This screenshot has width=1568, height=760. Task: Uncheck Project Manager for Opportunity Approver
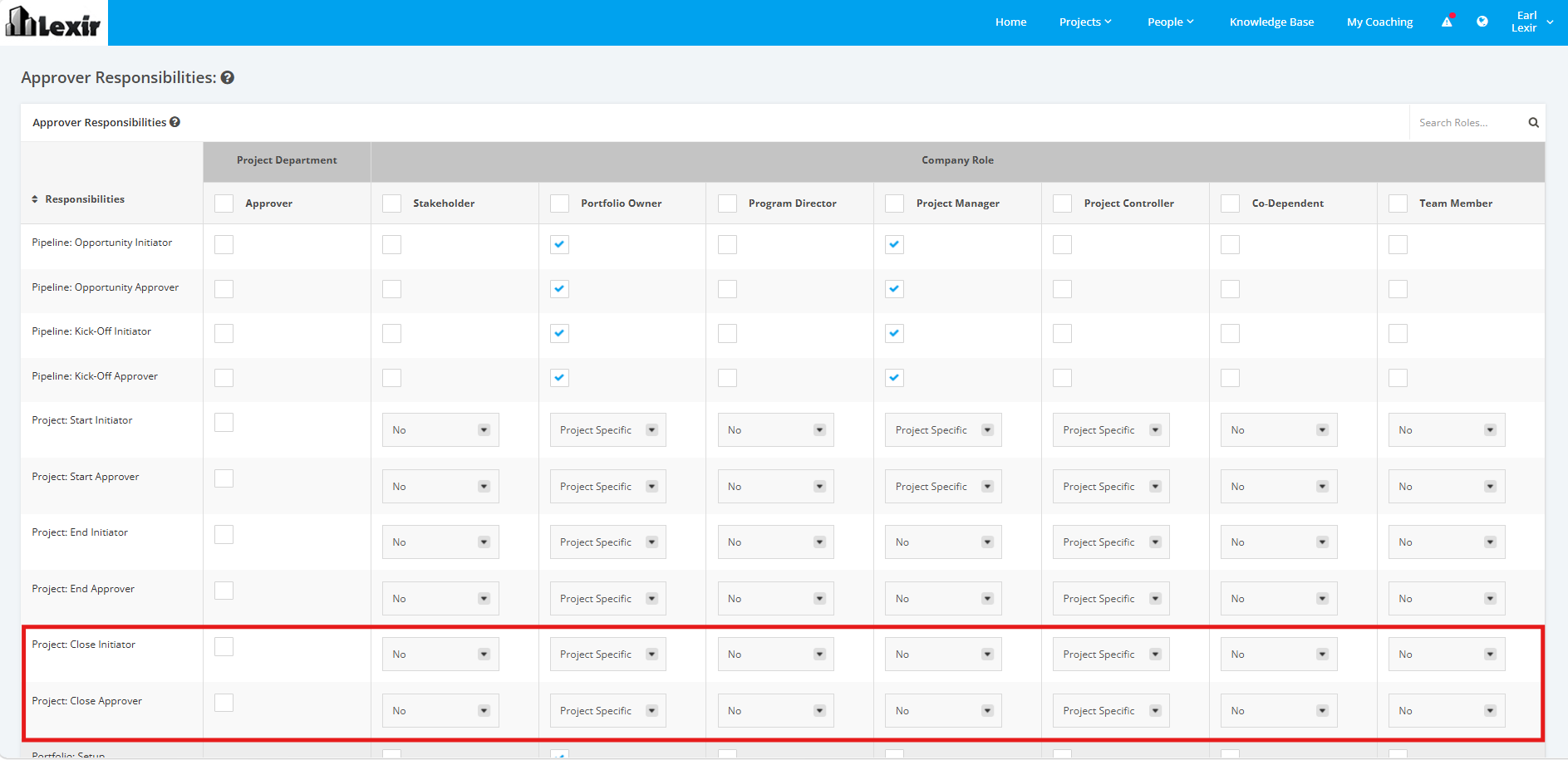(895, 289)
